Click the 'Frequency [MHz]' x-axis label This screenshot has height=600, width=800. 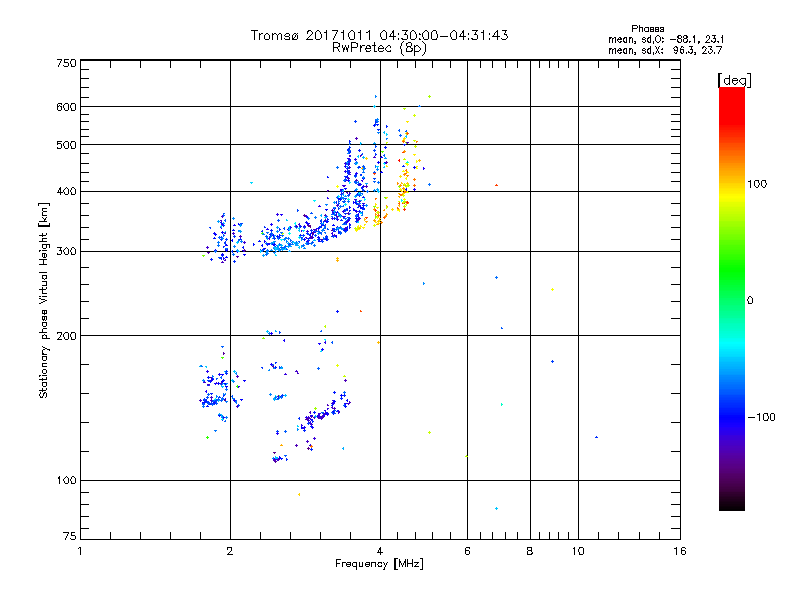coord(379,563)
